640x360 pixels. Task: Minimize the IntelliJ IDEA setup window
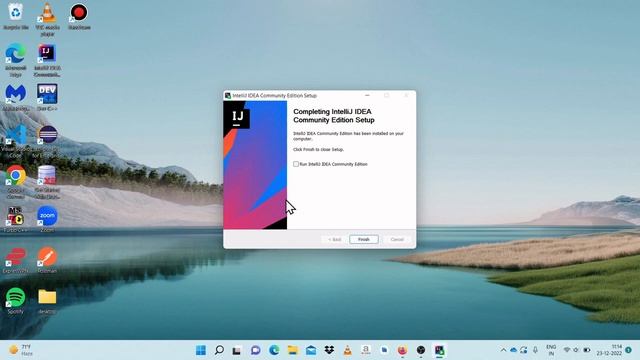pos(367,96)
